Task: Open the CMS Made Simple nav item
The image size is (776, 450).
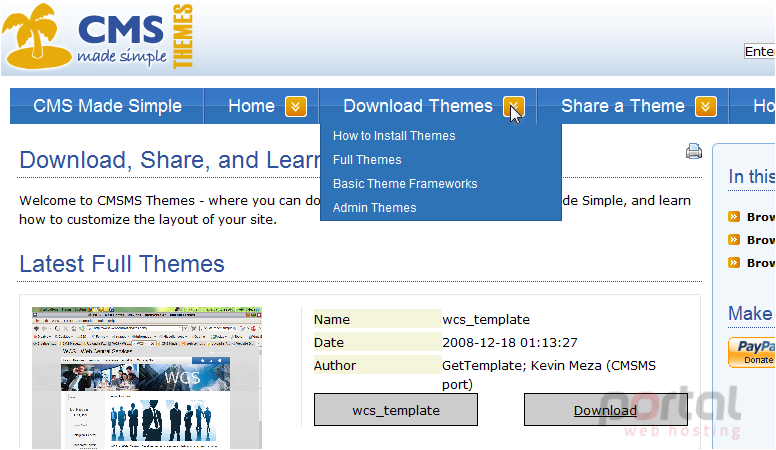Action: click(107, 106)
